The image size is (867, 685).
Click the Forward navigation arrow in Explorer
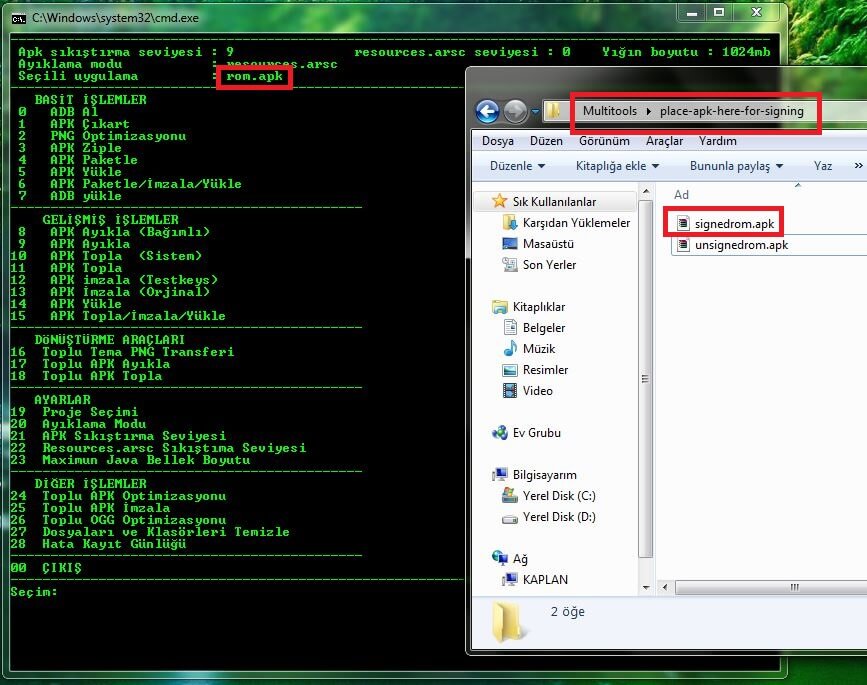(516, 111)
